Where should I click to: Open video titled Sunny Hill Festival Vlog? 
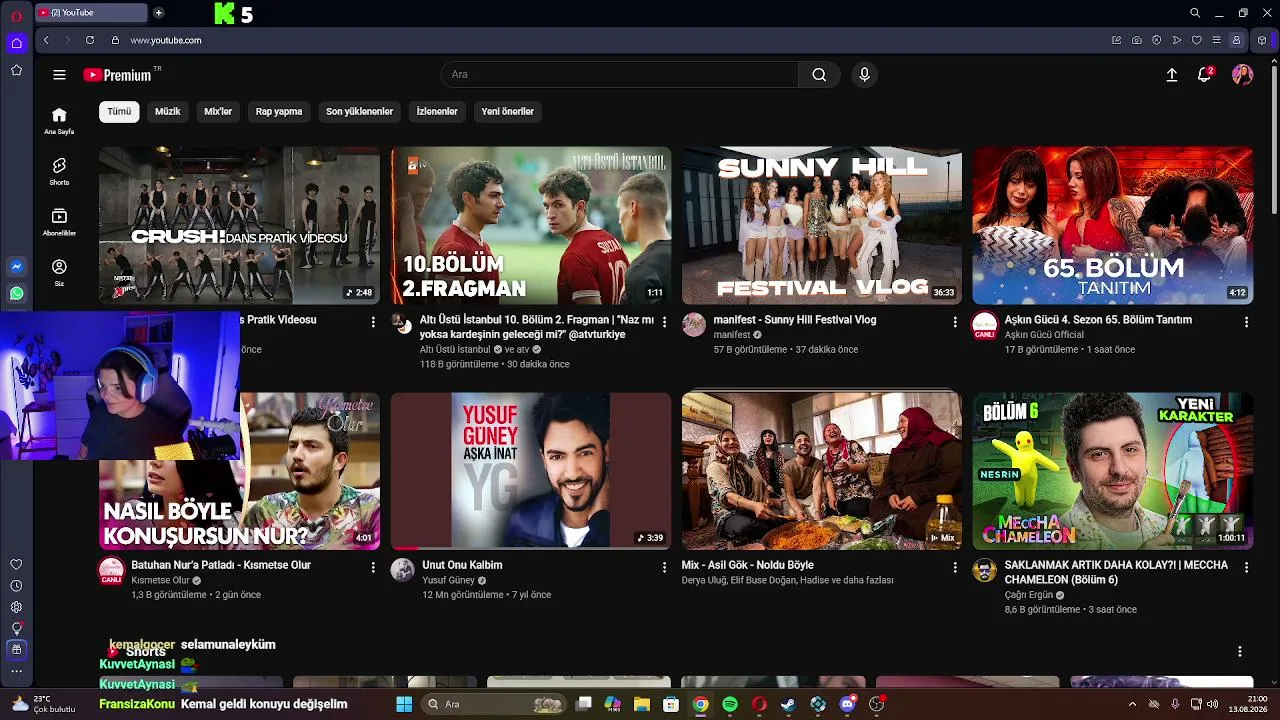pyautogui.click(x=795, y=320)
